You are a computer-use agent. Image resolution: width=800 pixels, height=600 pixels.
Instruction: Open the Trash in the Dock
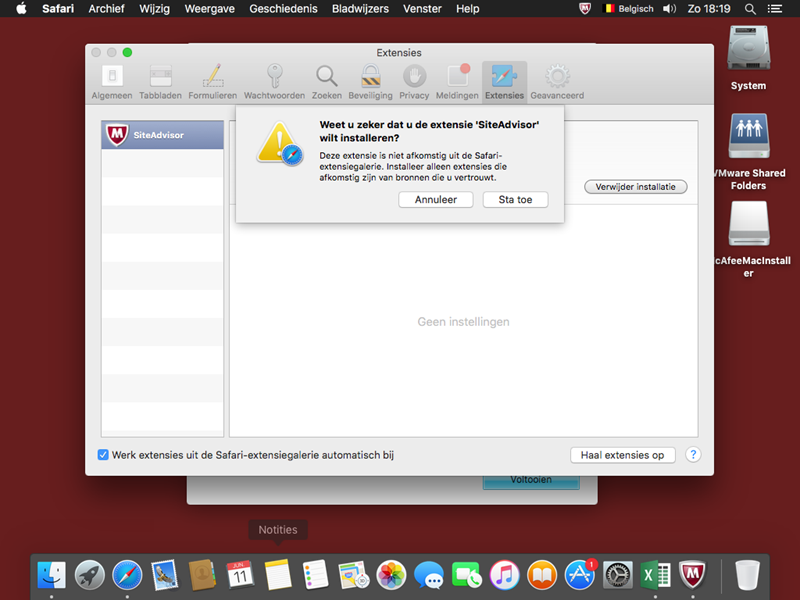coord(747,575)
